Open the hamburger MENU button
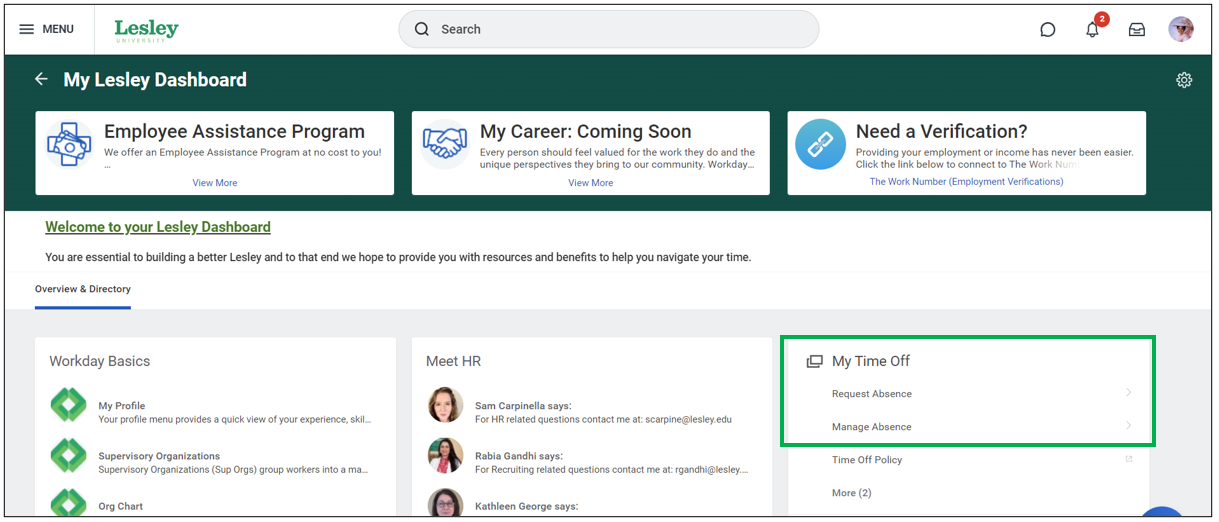This screenshot has height=522, width=1219. (x=47, y=29)
